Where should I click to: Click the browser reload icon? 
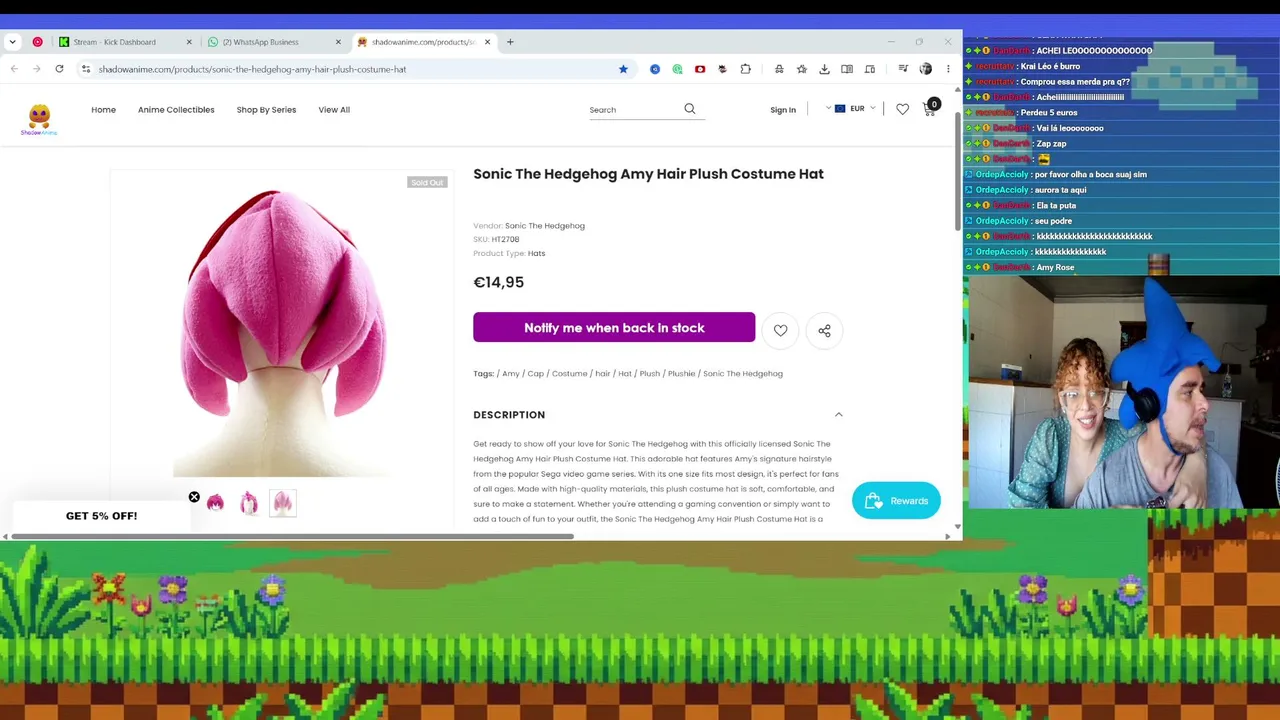(x=59, y=69)
